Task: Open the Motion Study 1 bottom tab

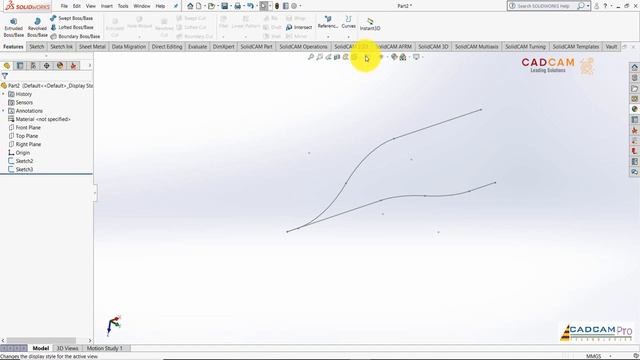Action: pyautogui.click(x=104, y=348)
